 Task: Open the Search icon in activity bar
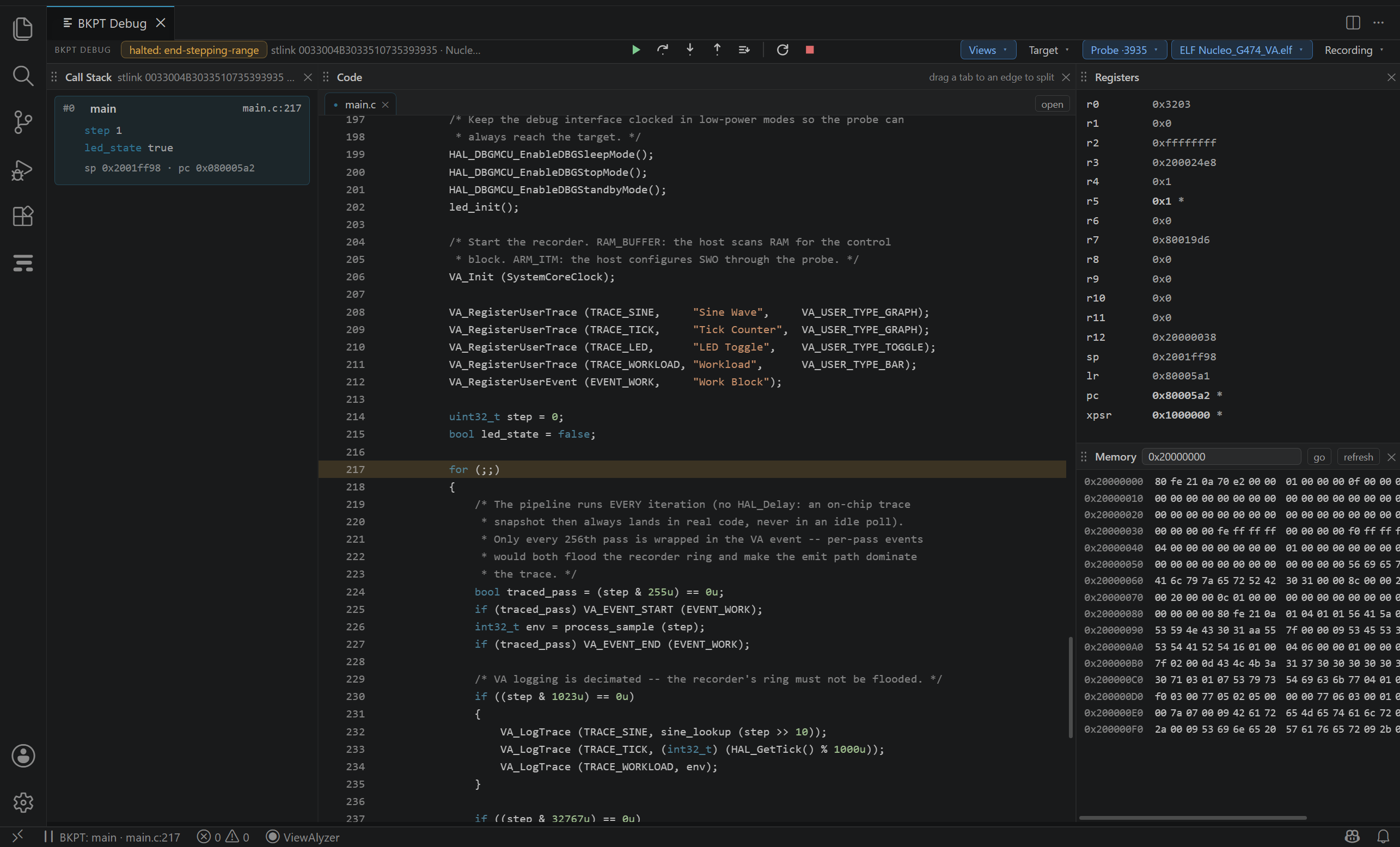pyautogui.click(x=23, y=76)
